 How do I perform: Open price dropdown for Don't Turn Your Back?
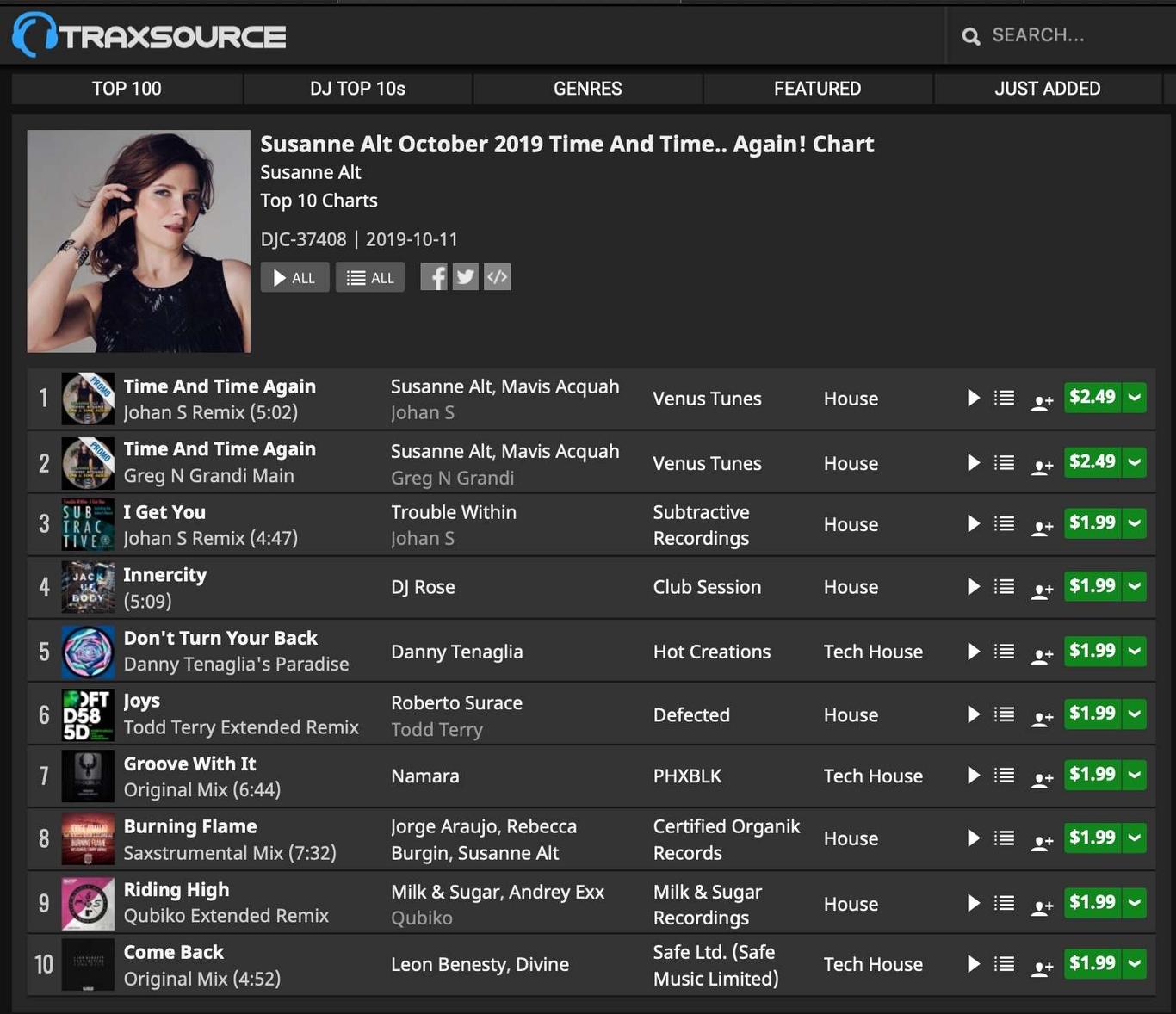coord(1135,650)
